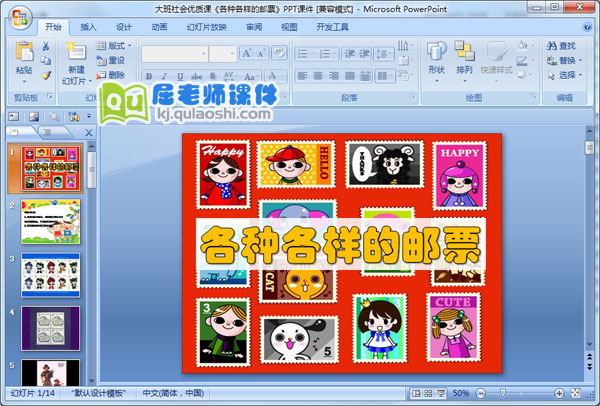Screen dimensions: 600x406
Task: Click the Paste clipboard icon
Action: coord(24,52)
